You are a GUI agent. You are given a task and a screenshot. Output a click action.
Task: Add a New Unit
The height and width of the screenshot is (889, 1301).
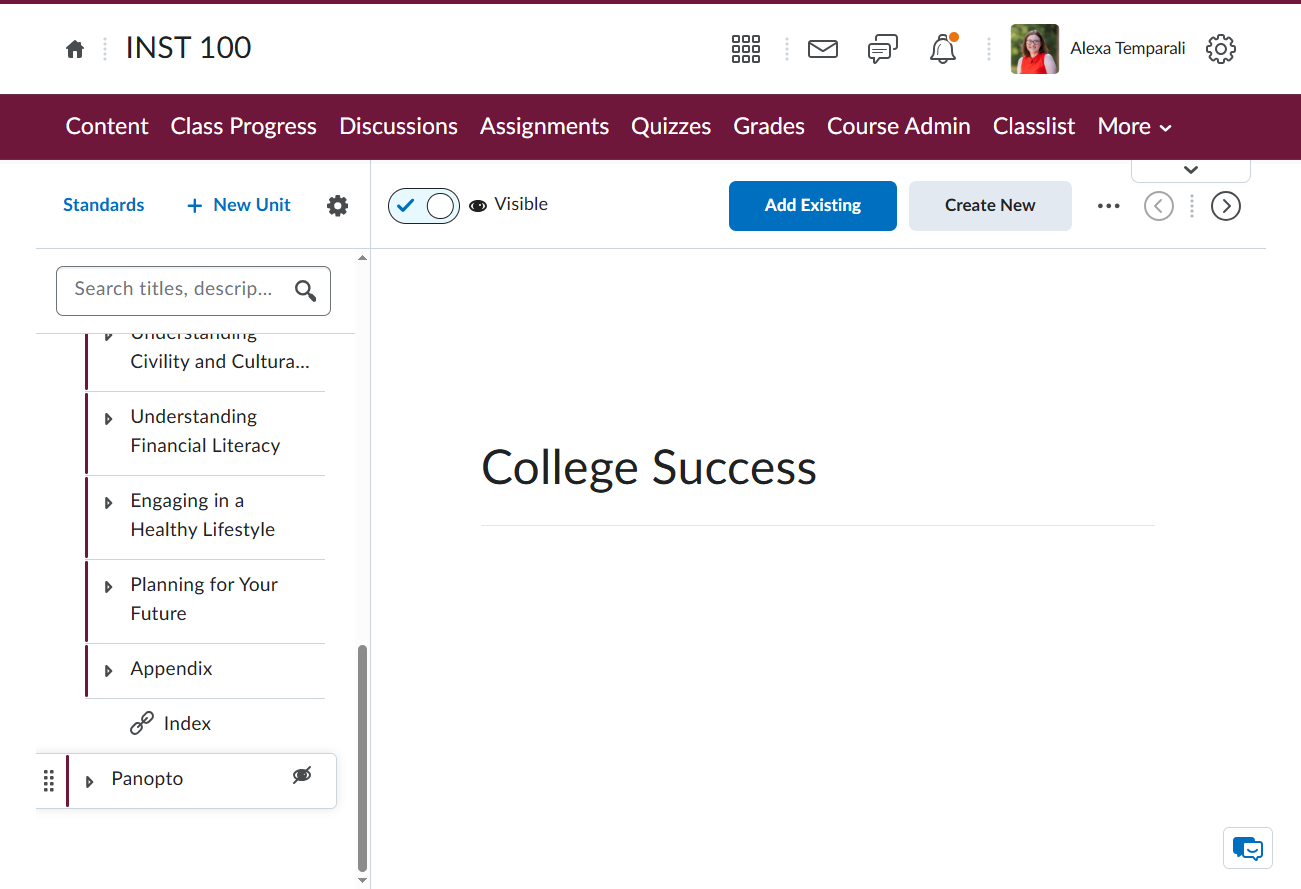pos(239,205)
